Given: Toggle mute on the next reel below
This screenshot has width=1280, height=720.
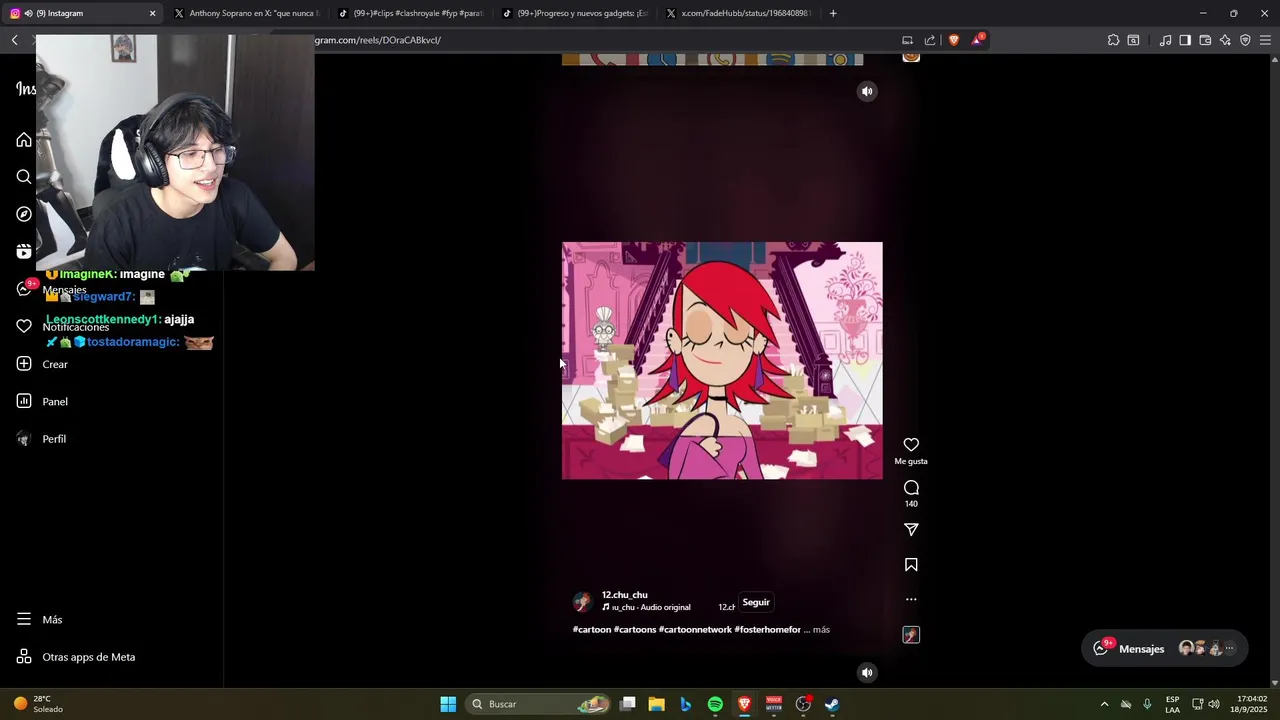Looking at the screenshot, I should click(867, 672).
